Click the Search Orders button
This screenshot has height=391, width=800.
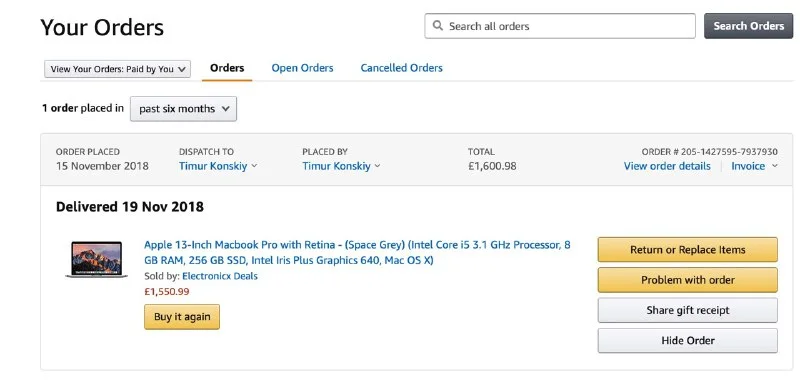[748, 26]
